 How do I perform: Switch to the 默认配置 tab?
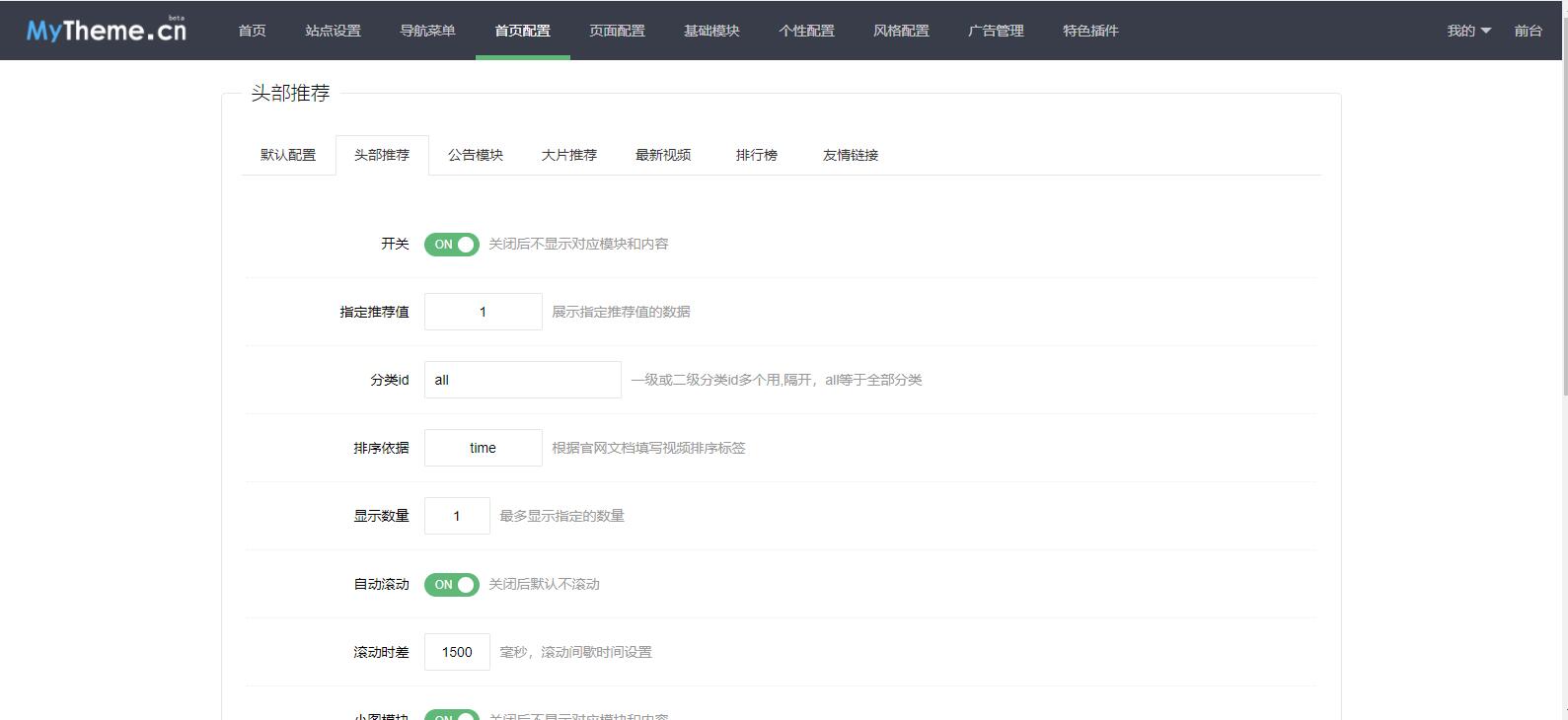pyautogui.click(x=288, y=155)
